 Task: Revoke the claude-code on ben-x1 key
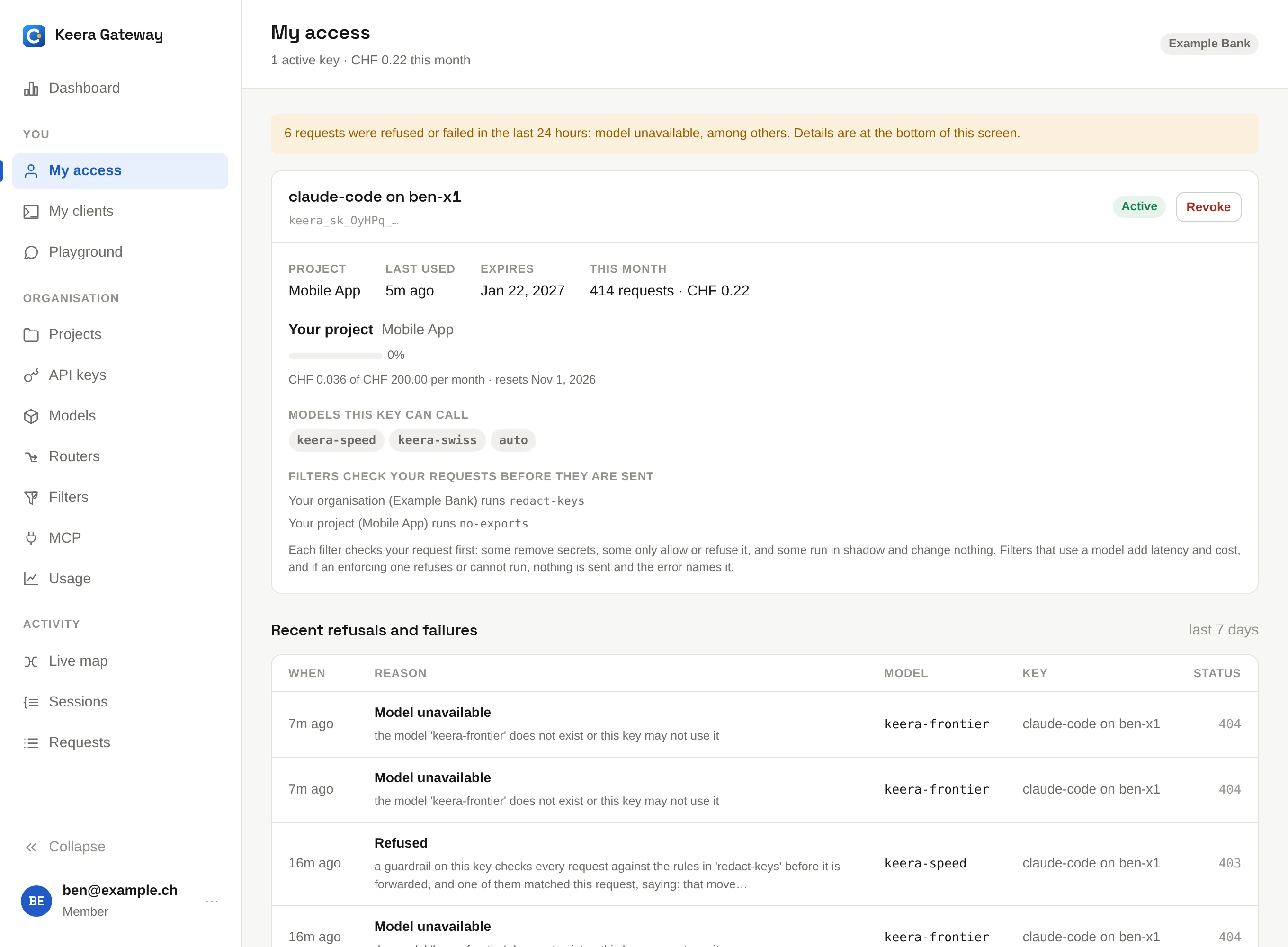coord(1208,207)
